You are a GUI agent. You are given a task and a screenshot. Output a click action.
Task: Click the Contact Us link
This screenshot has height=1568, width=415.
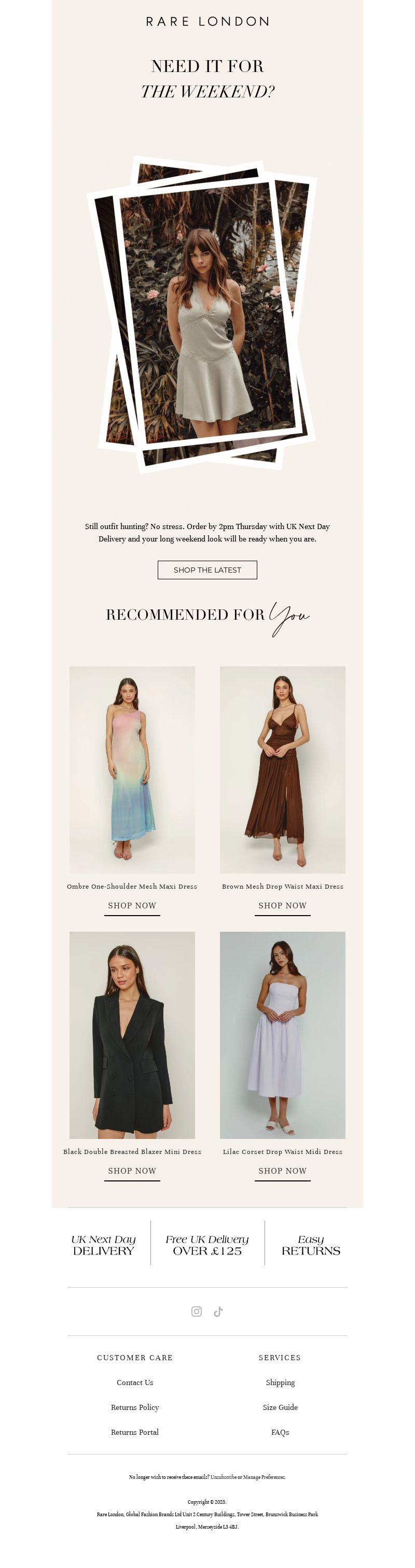tap(135, 1382)
